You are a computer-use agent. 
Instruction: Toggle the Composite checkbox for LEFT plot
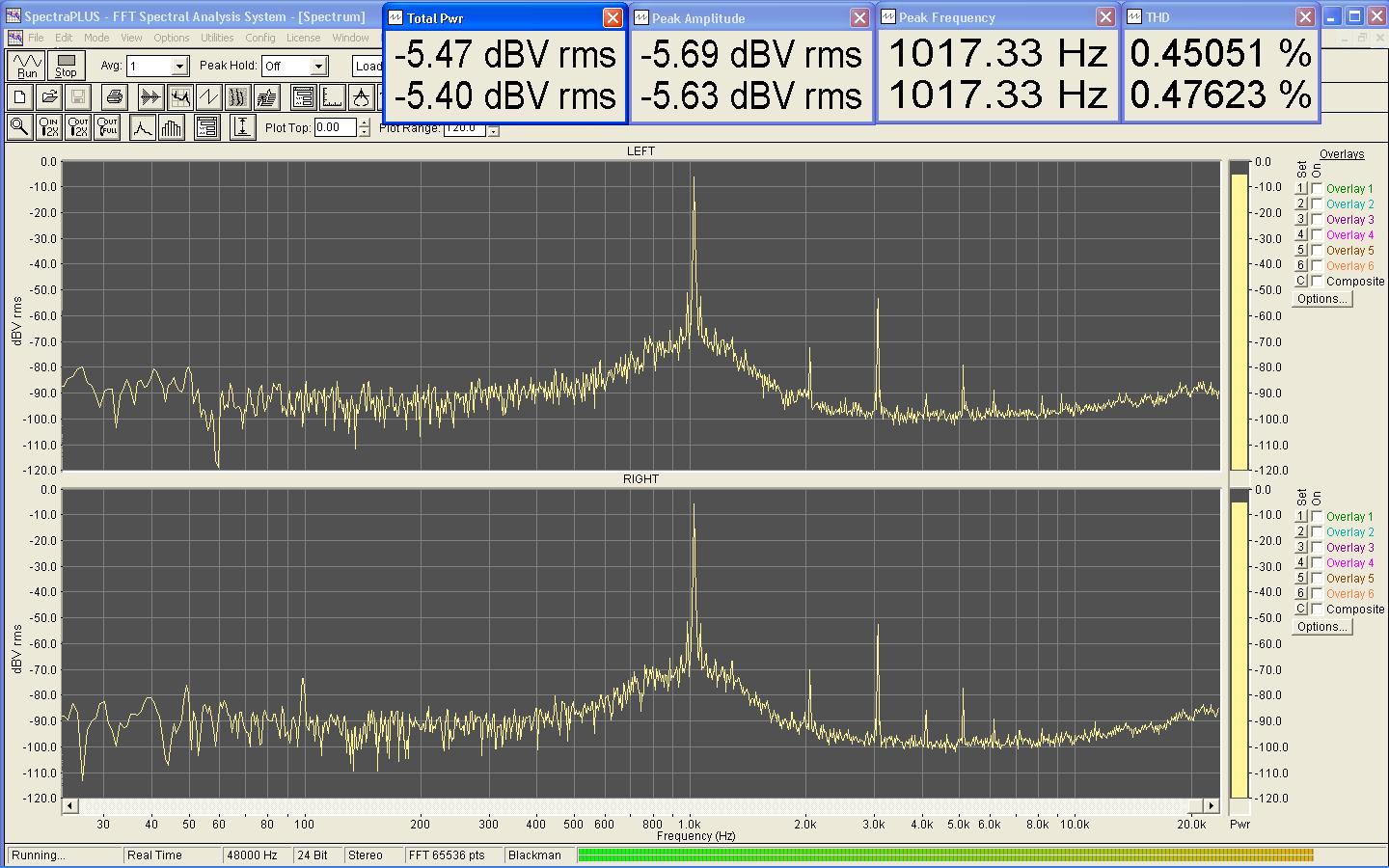tap(1317, 282)
